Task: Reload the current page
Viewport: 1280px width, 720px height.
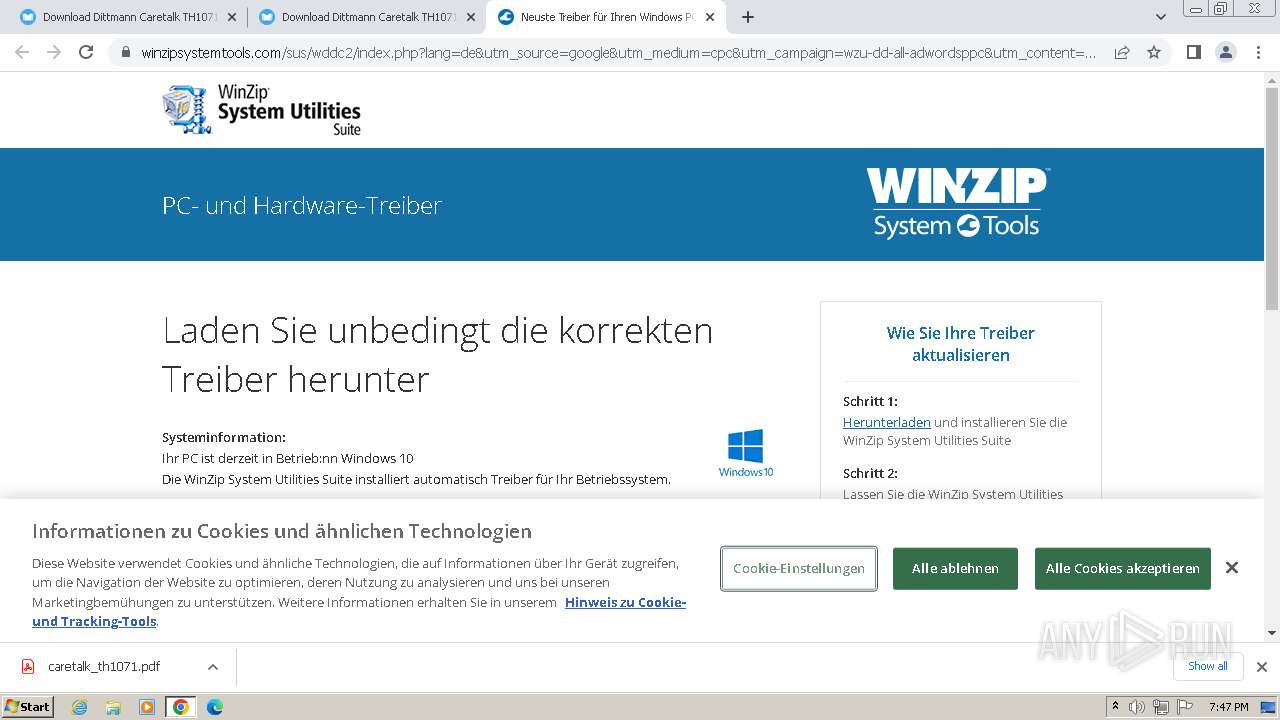Action: click(x=86, y=52)
